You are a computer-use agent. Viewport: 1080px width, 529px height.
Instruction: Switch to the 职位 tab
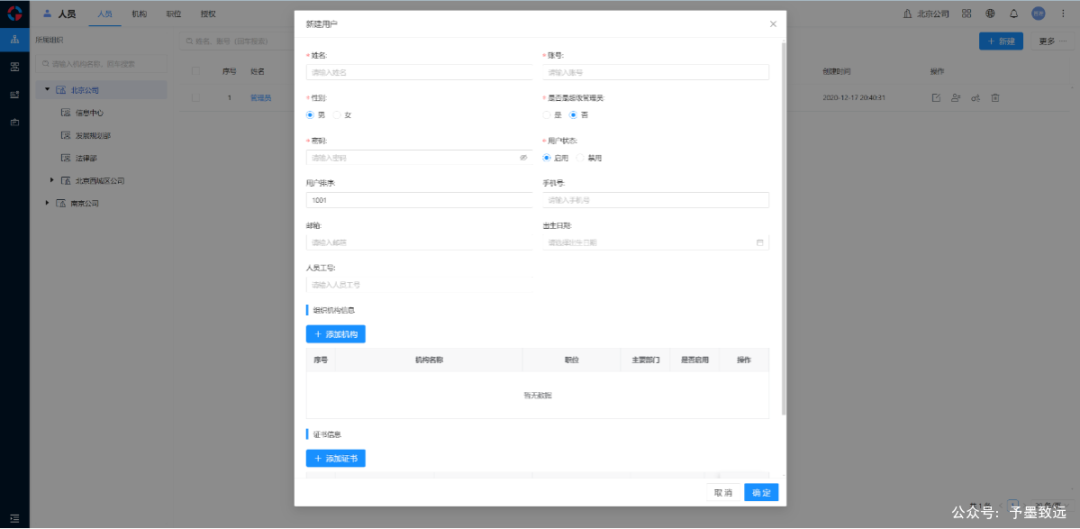[174, 13]
